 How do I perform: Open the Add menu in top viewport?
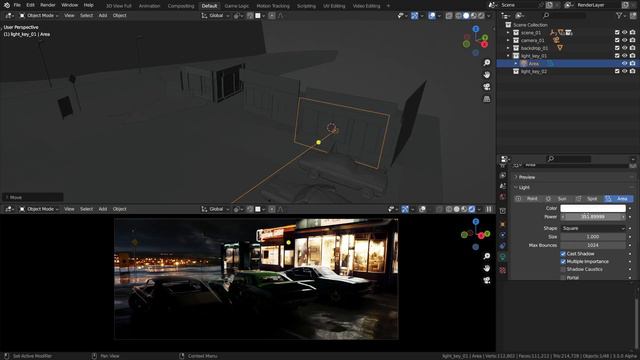pos(102,16)
